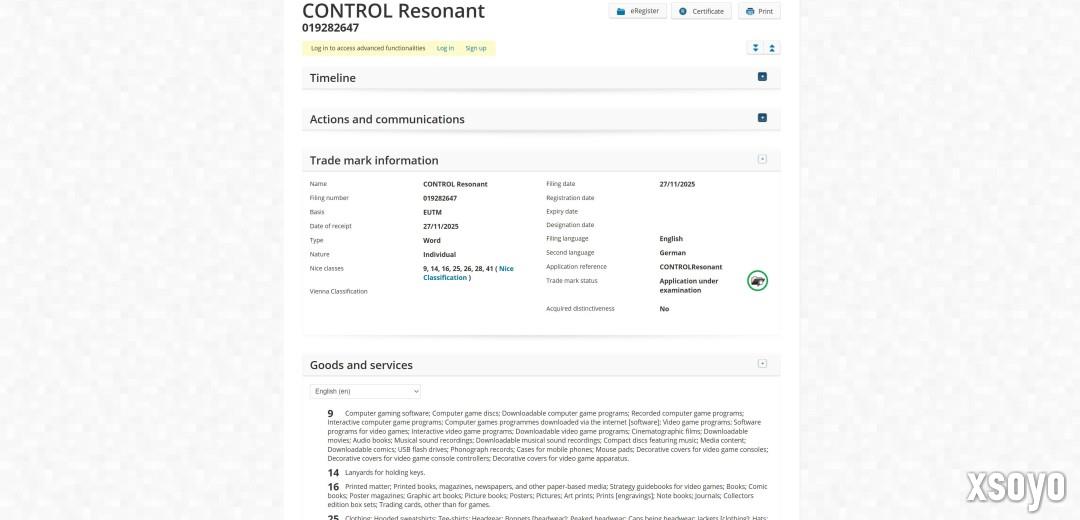Click the trade mark status folder icon
This screenshot has width=1080, height=520.
(x=757, y=281)
